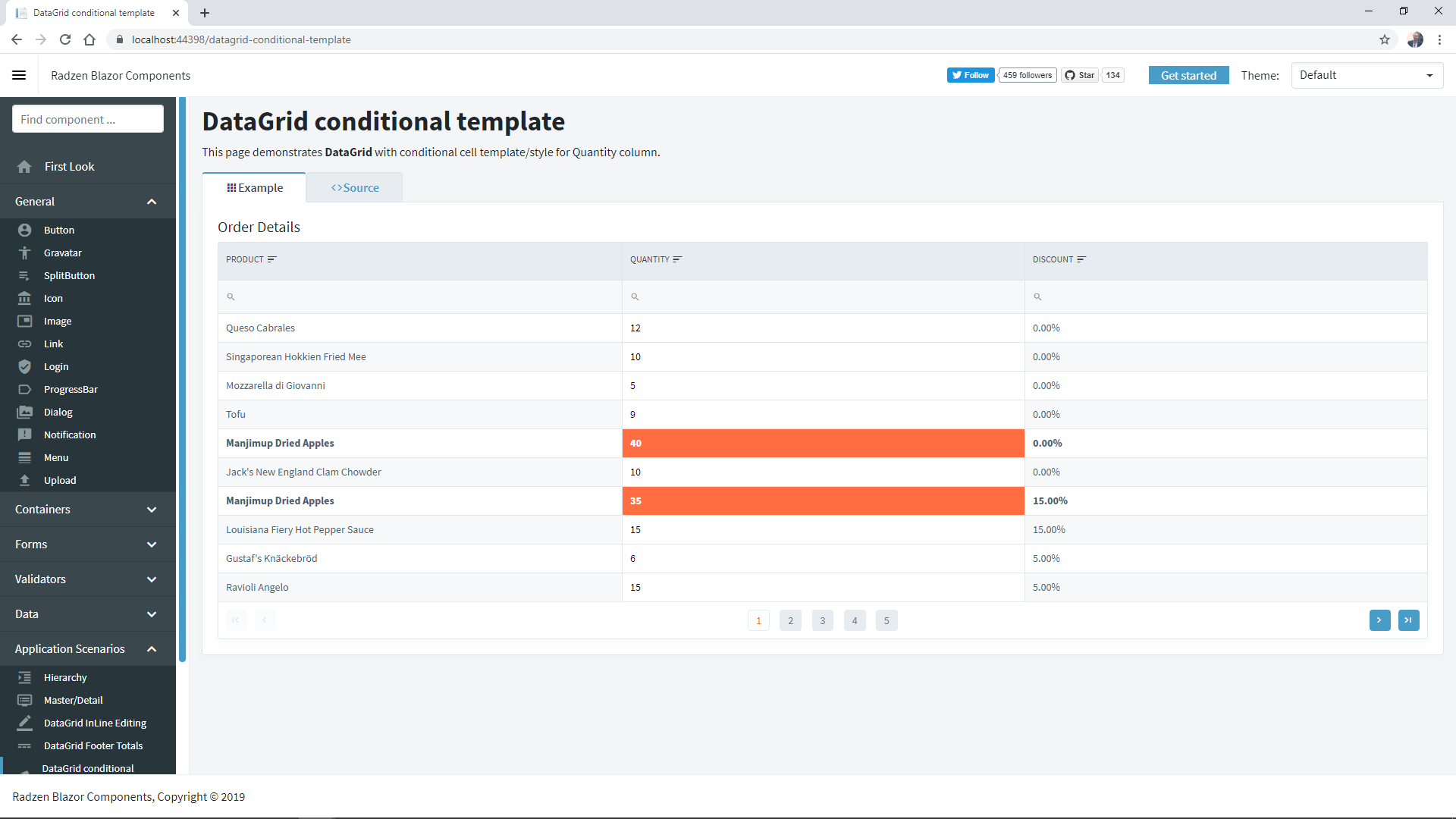Switch to the Source tab
The width and height of the screenshot is (1456, 819).
tap(354, 187)
